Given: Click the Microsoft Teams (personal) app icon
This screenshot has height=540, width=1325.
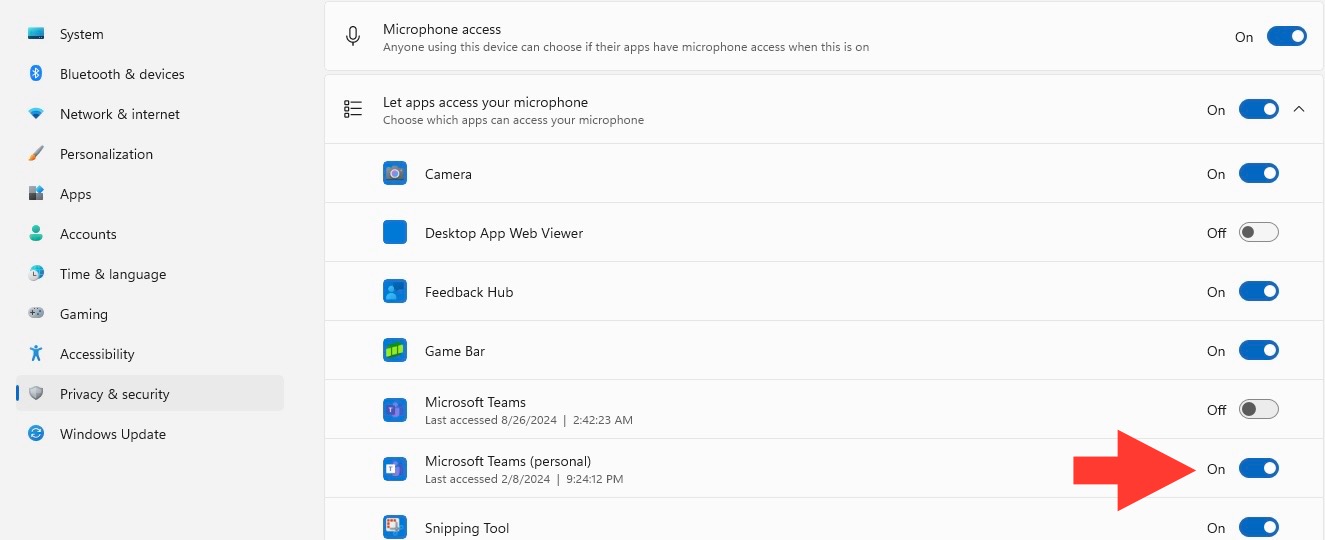Looking at the screenshot, I should (395, 468).
